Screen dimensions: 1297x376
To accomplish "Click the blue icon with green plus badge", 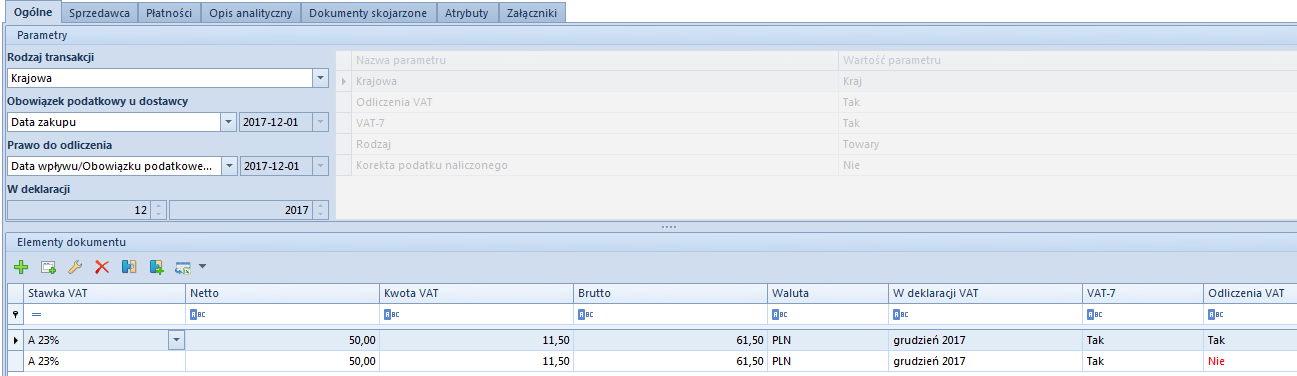I will pos(156,267).
